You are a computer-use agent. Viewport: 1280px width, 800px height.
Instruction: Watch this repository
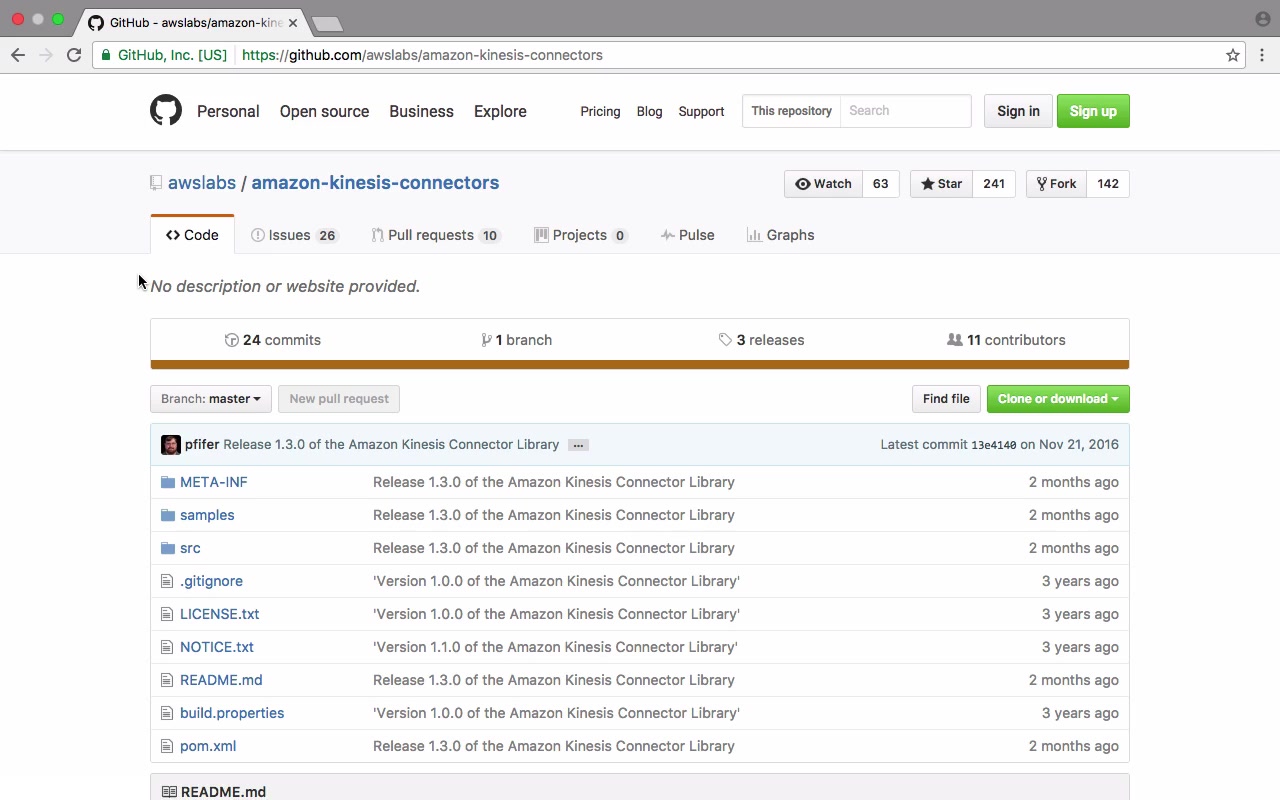coord(823,184)
